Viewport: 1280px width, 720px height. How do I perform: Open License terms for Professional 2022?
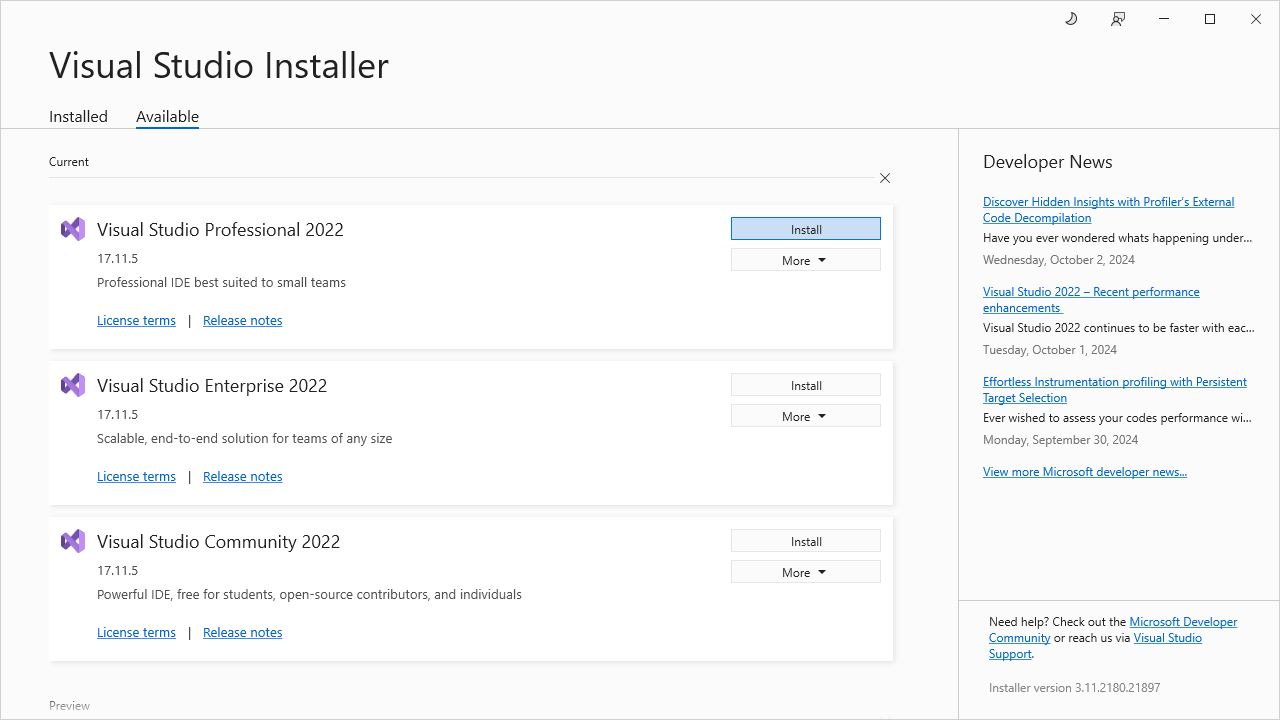pos(136,320)
